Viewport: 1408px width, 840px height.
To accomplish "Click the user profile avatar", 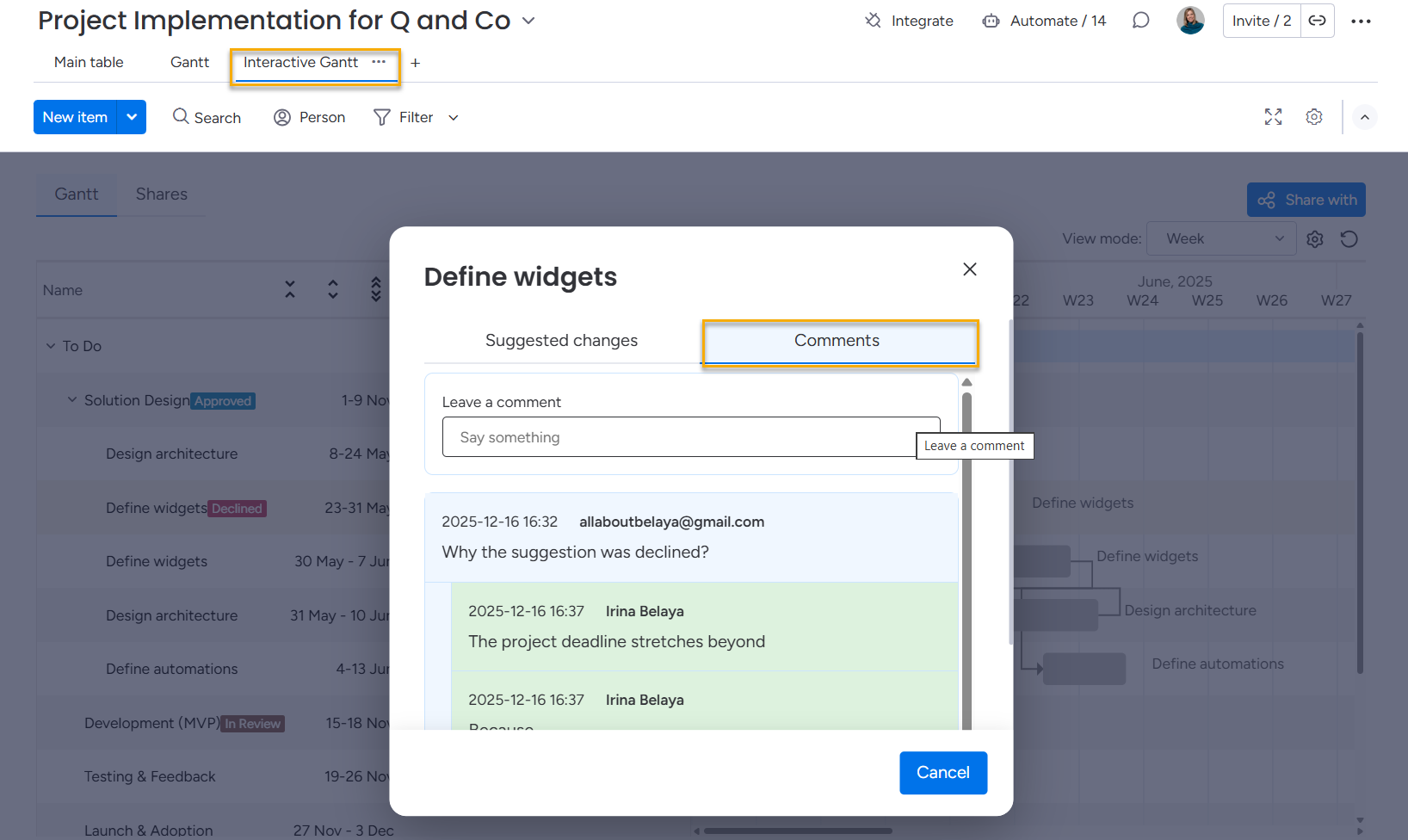I will [x=1190, y=21].
